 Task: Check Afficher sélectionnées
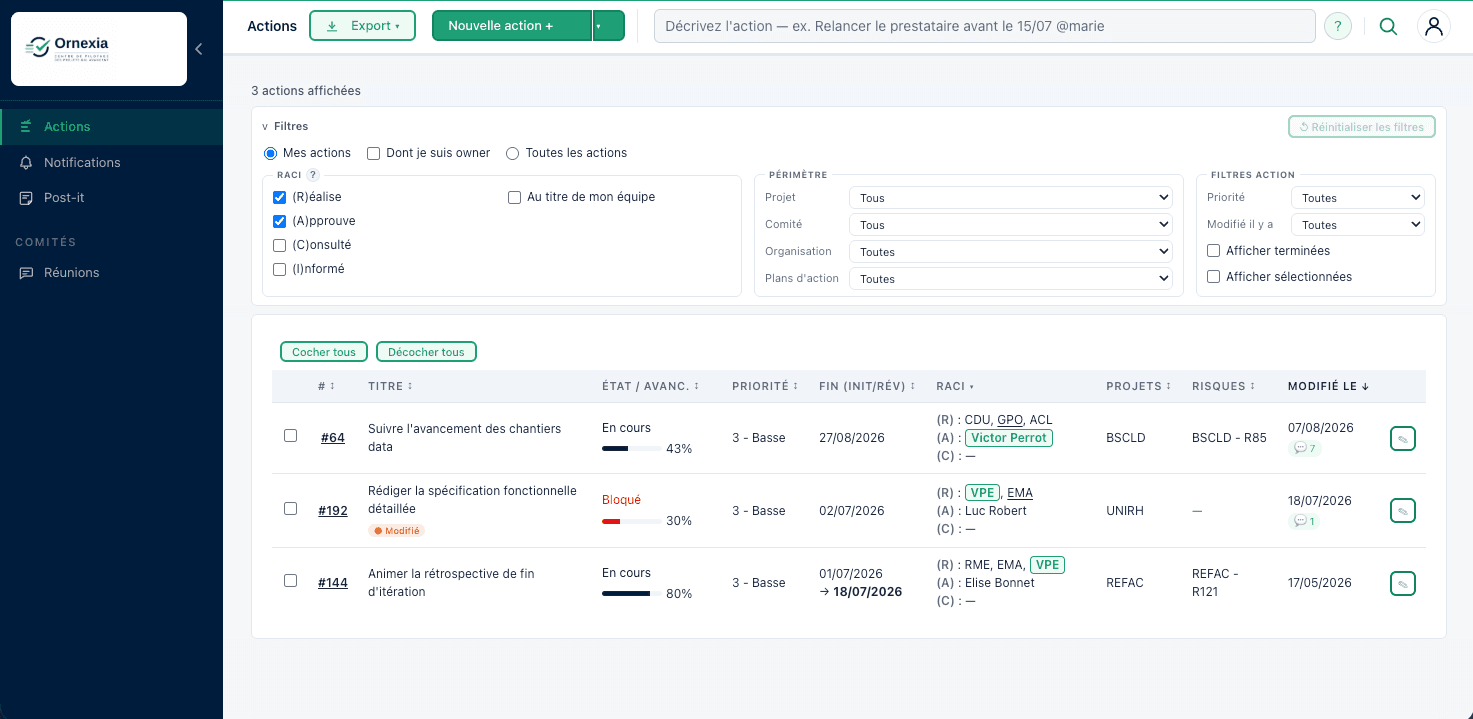pos(1214,277)
